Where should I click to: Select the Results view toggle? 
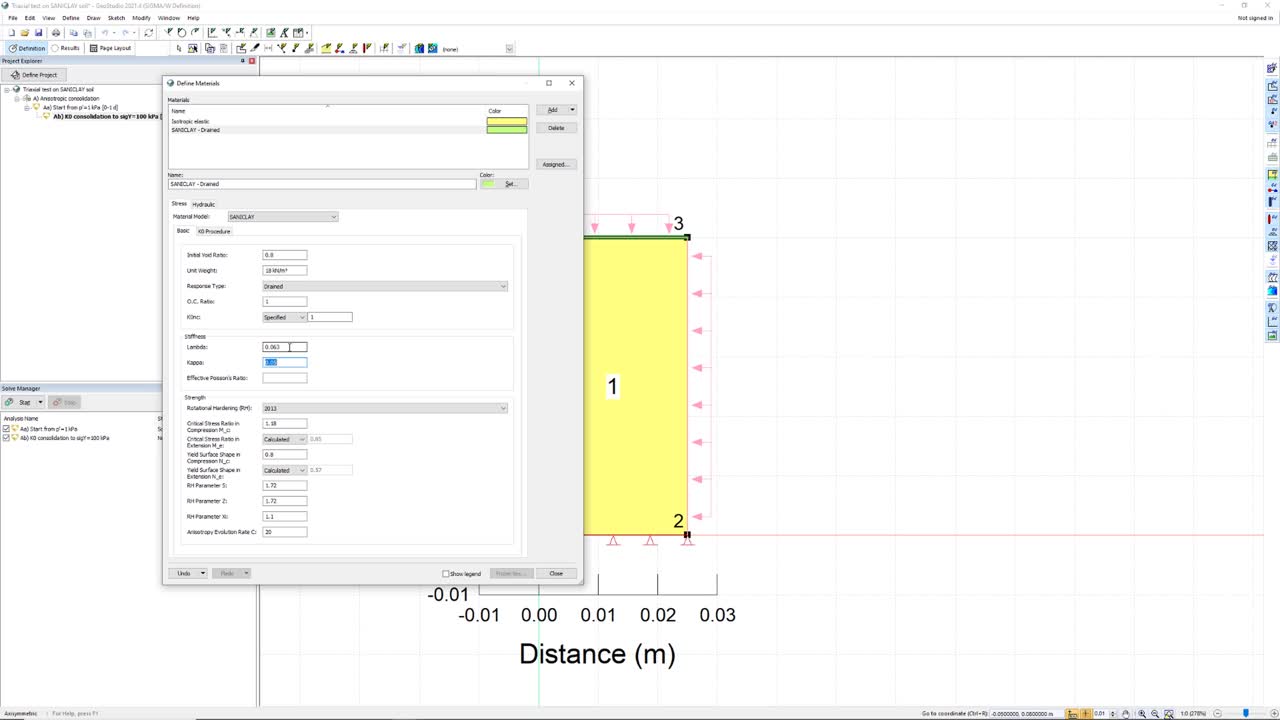click(66, 48)
